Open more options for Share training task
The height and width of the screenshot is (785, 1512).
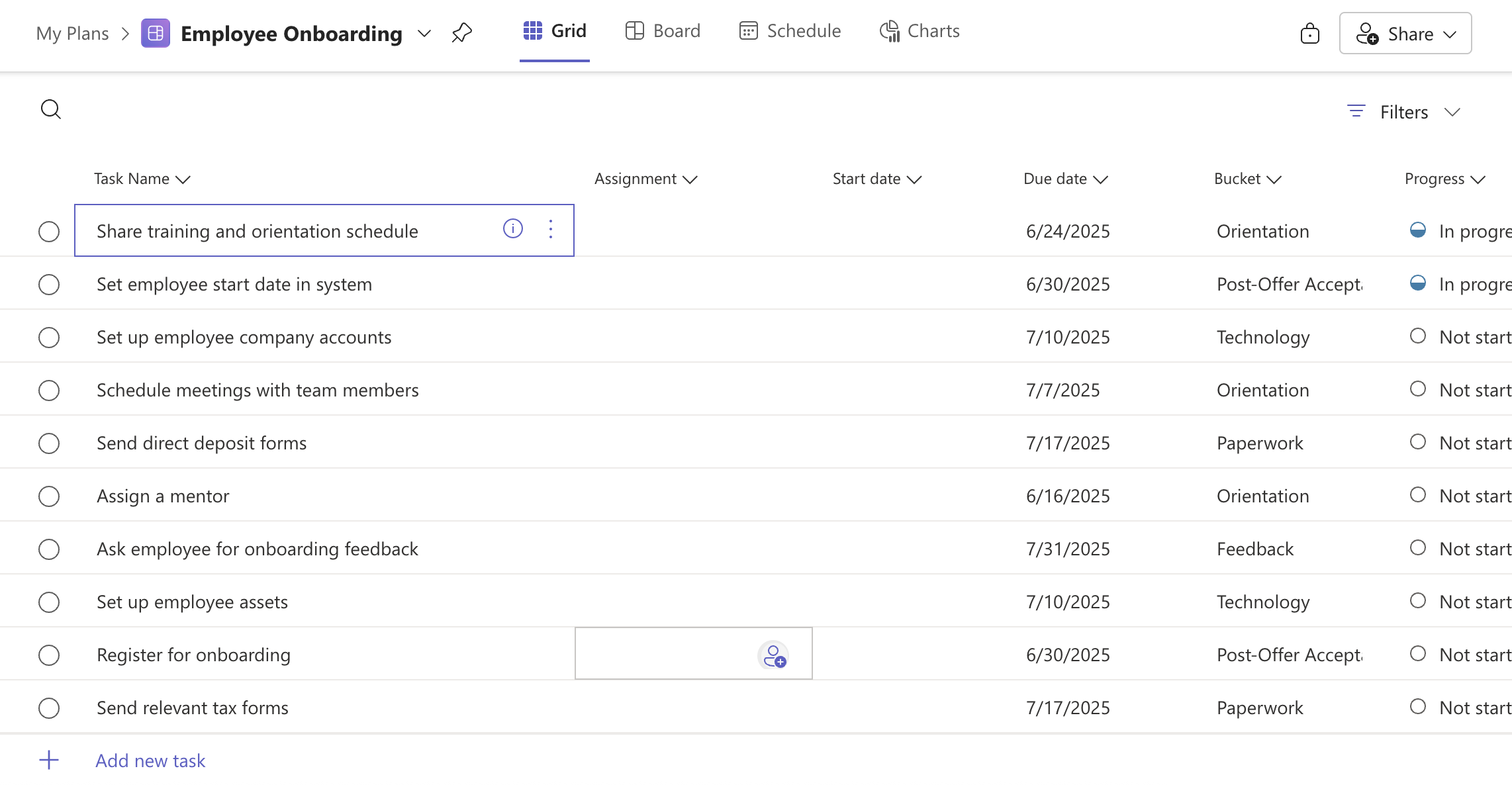(x=550, y=229)
